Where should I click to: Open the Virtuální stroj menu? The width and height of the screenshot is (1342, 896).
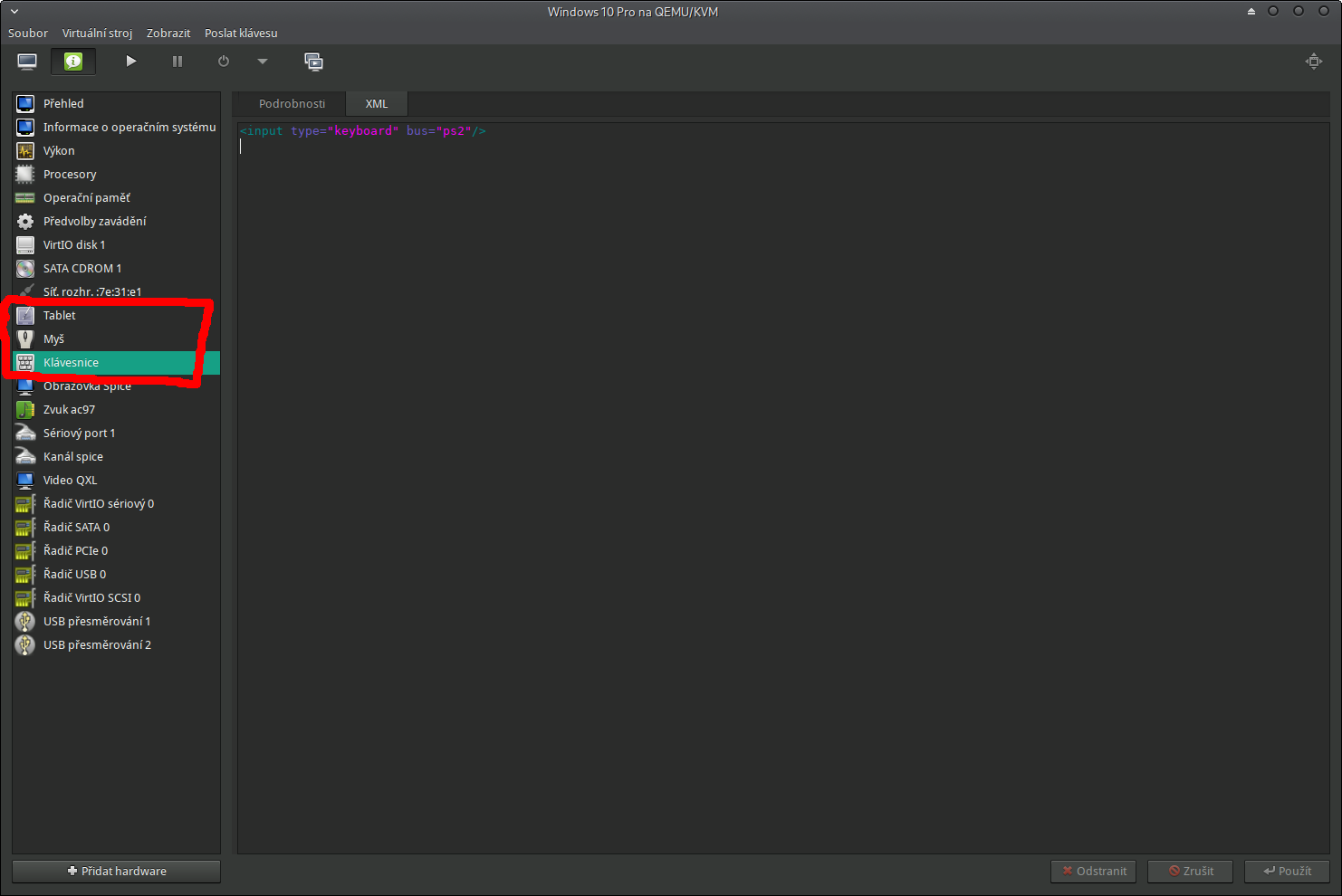tap(97, 33)
